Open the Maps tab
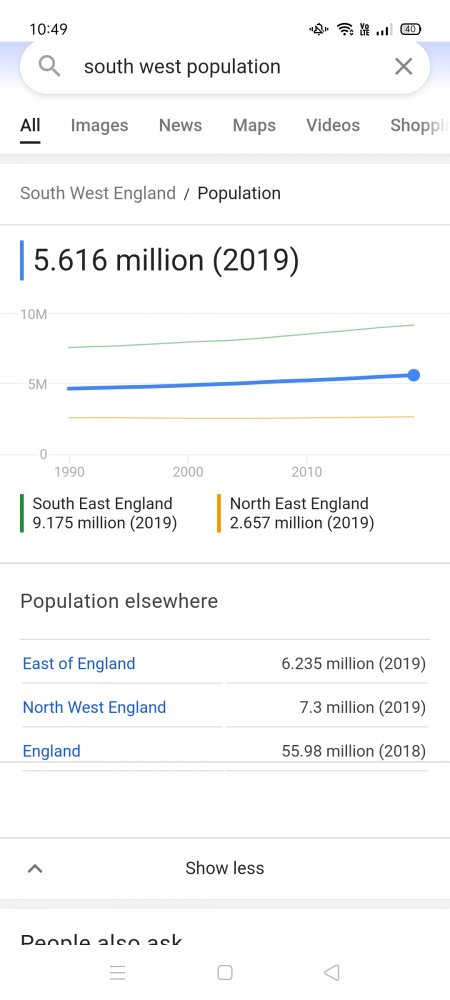Image resolution: width=450 pixels, height=1000 pixels. (x=254, y=126)
